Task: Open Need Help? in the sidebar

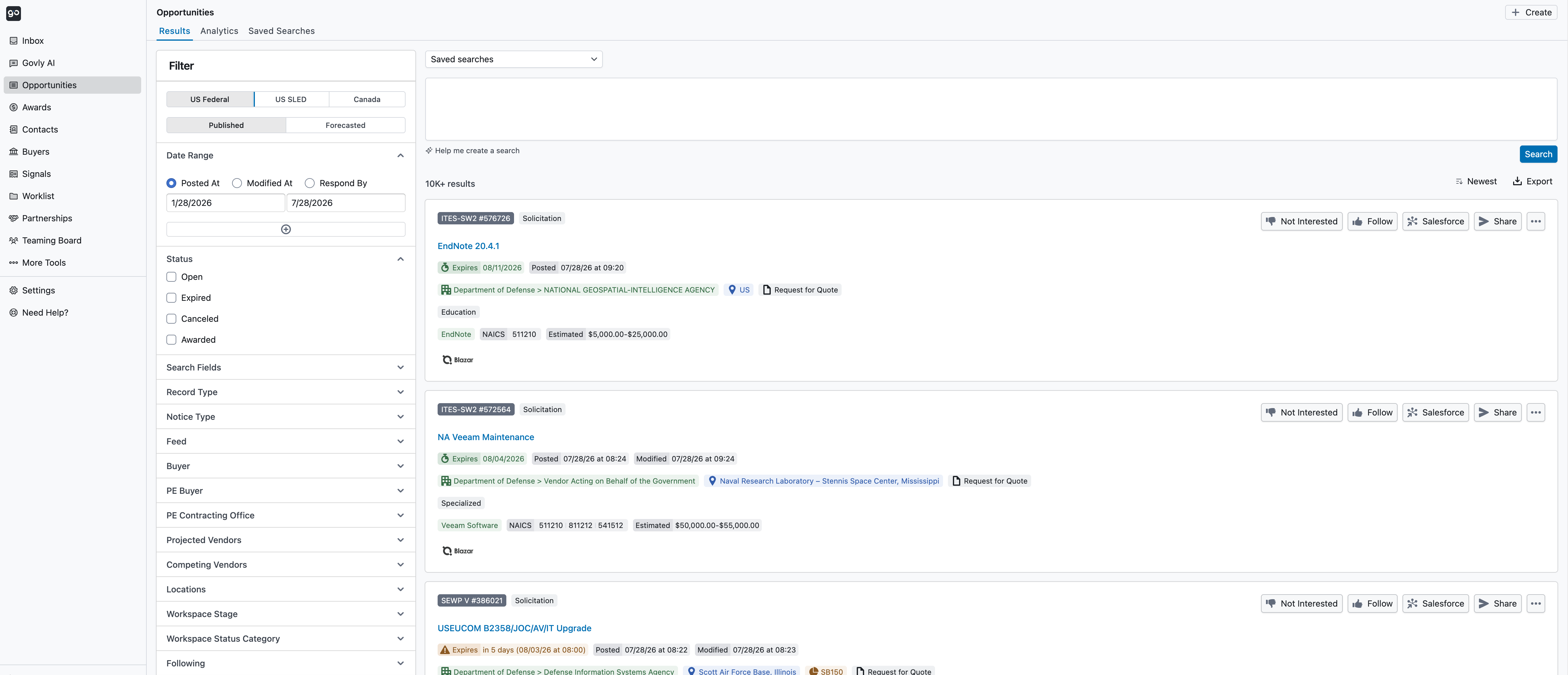Action: (x=72, y=313)
